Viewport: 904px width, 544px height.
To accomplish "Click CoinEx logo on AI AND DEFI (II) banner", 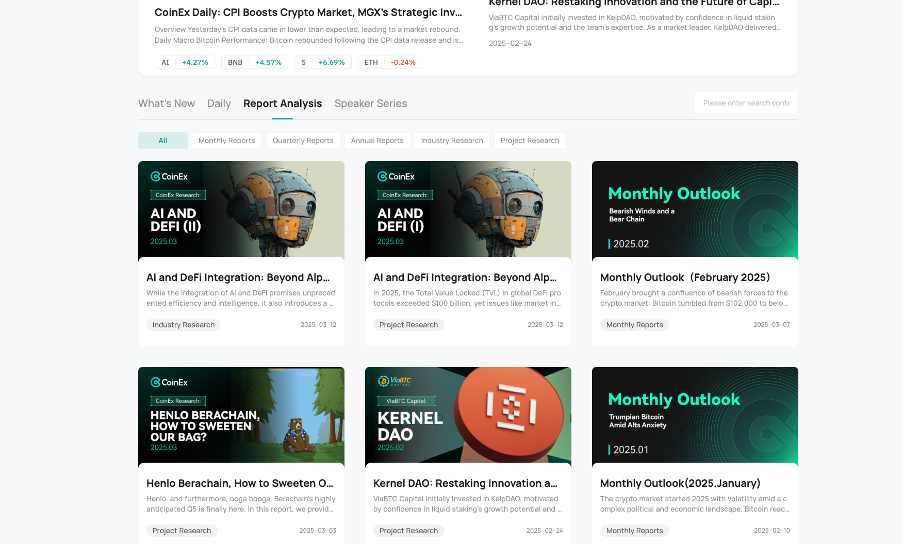I will pyautogui.click(x=169, y=176).
